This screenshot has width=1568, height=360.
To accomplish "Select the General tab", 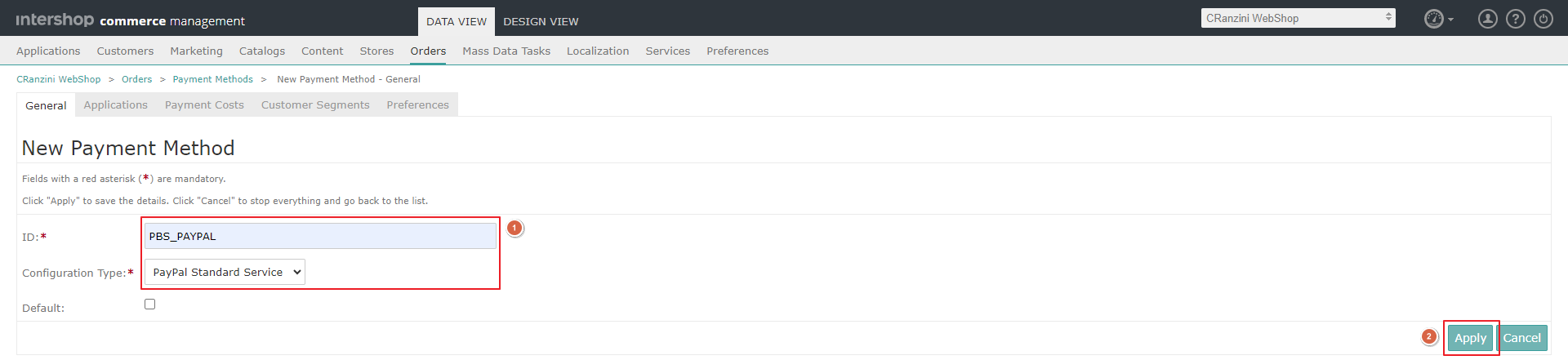I will [46, 105].
